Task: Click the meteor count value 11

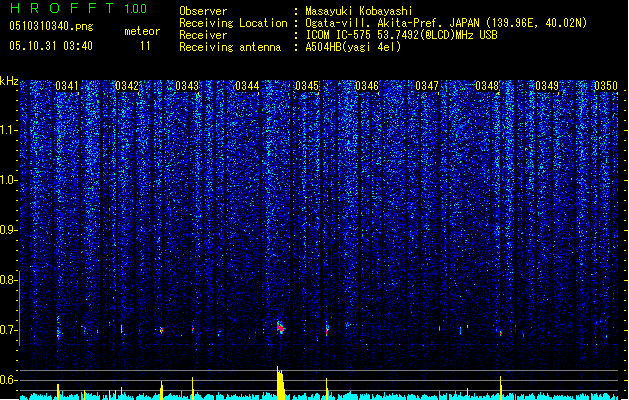Action: [x=145, y=46]
